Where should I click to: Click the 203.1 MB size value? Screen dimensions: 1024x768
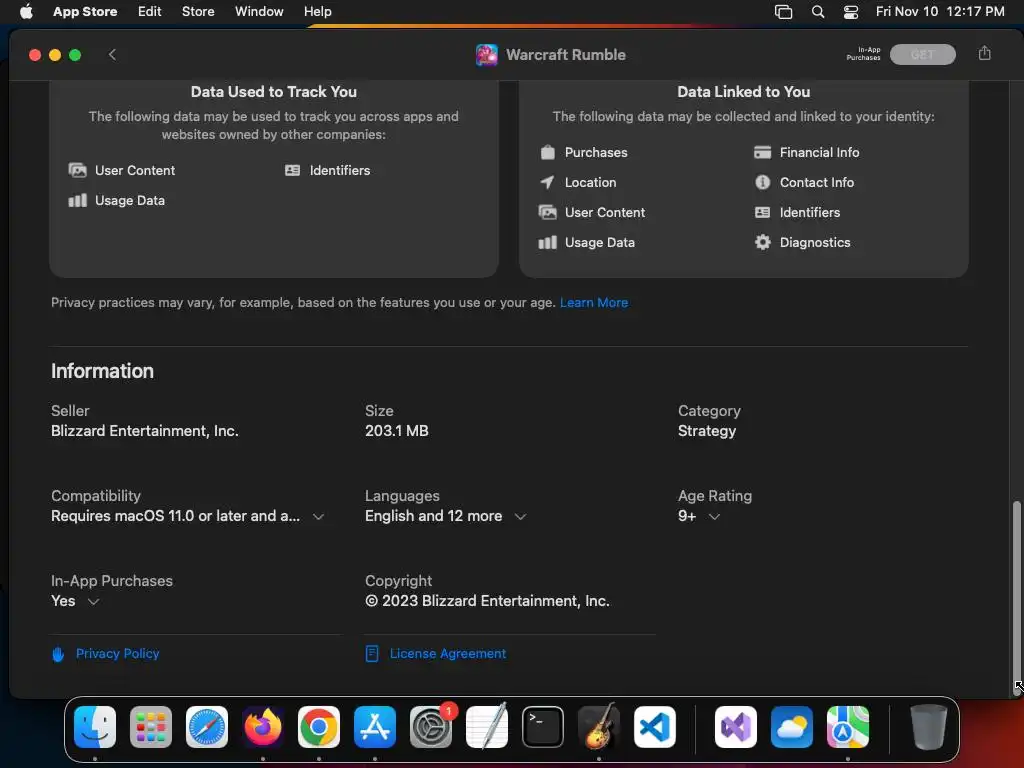point(396,431)
